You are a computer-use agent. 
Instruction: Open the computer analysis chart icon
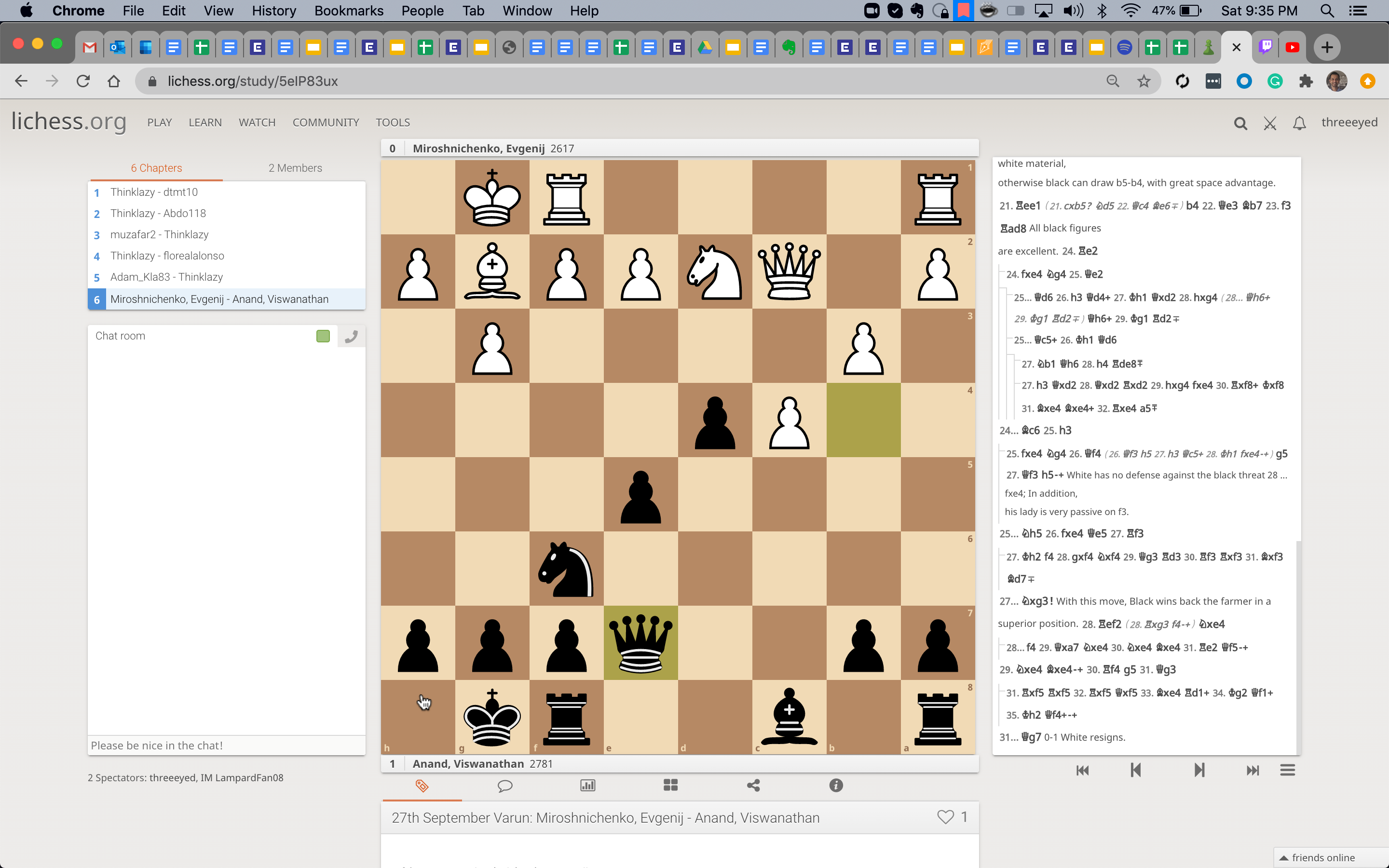(x=588, y=786)
